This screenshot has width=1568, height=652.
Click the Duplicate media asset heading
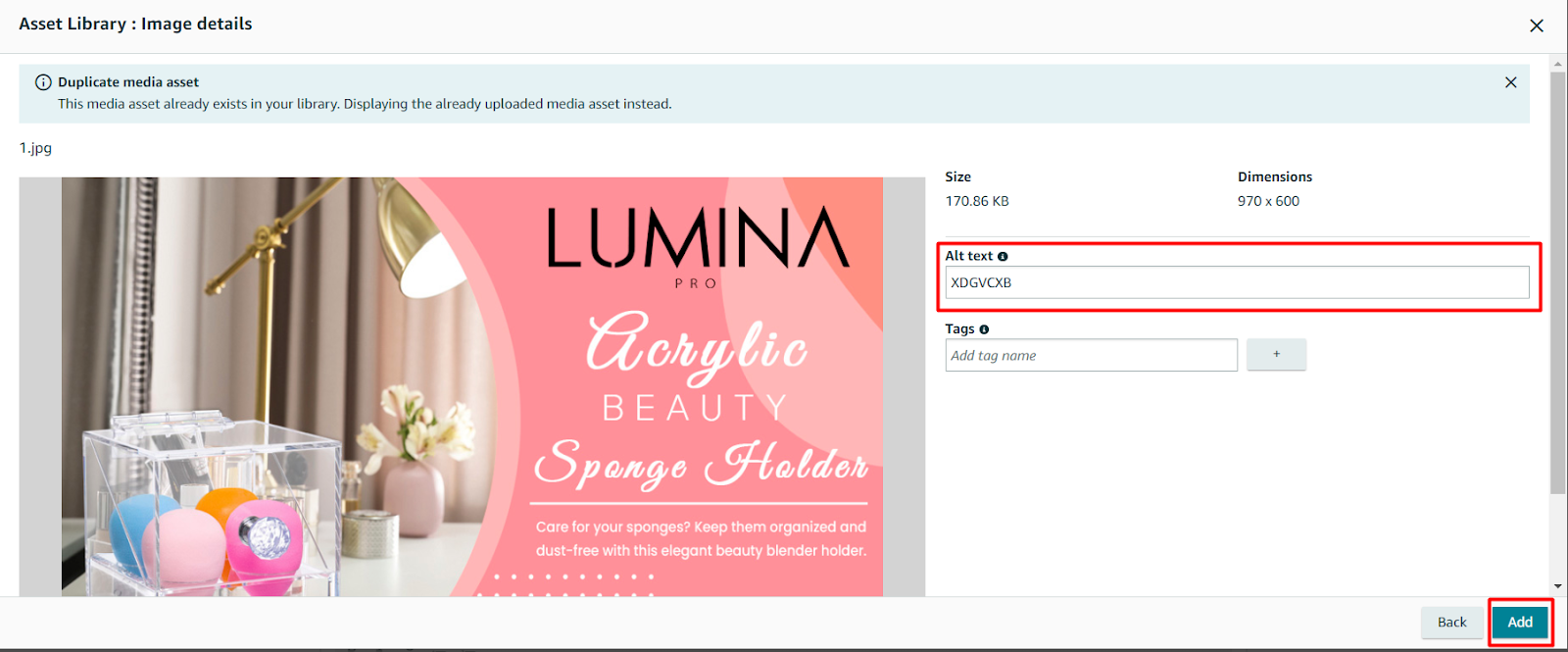(x=128, y=82)
